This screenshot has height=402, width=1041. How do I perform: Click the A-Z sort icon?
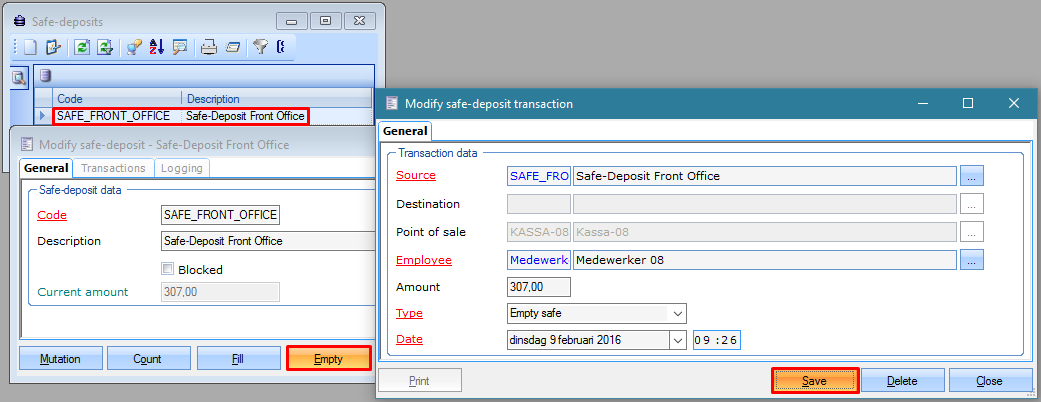[156, 46]
